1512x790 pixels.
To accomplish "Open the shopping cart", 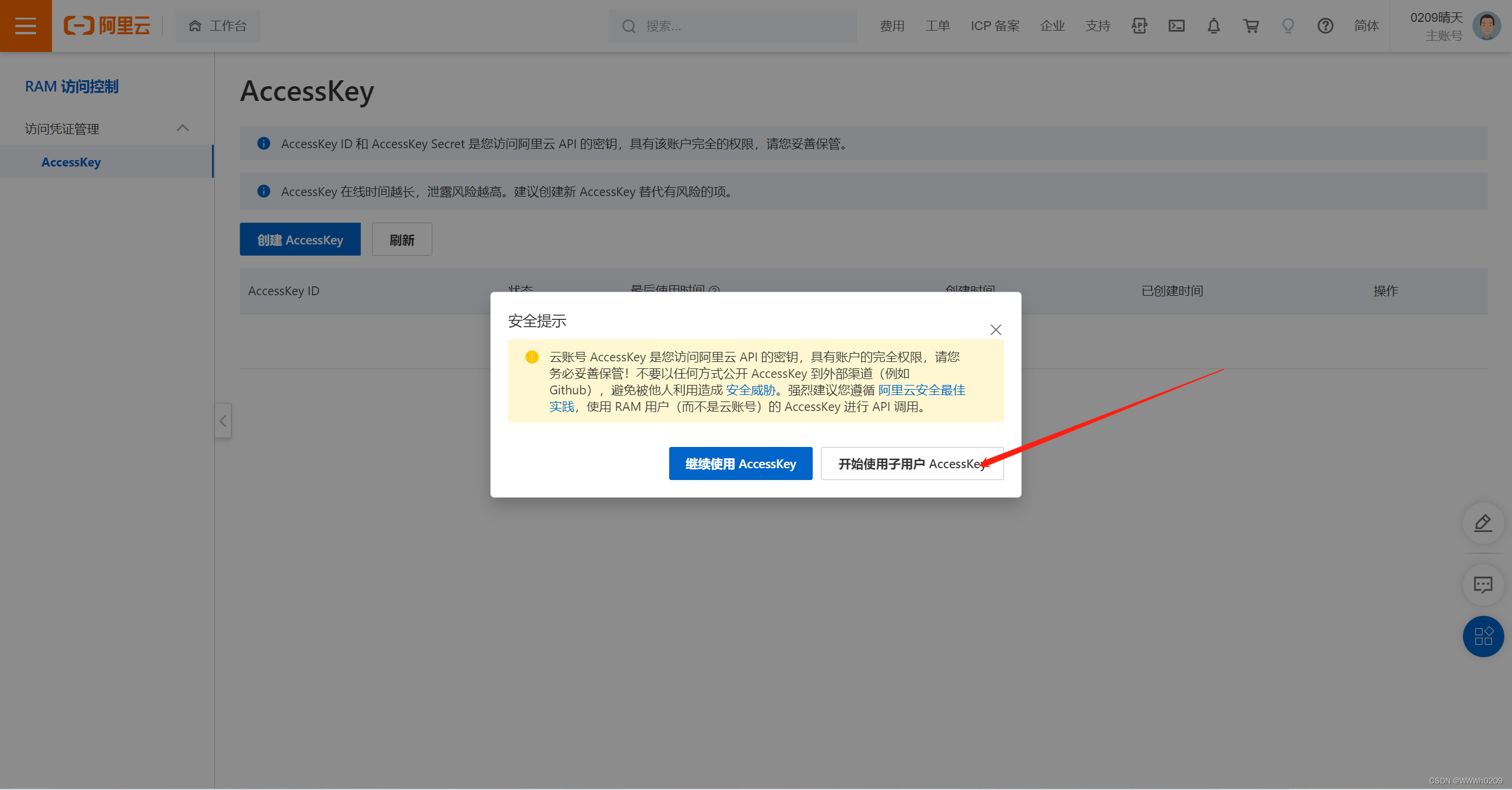I will [1251, 26].
